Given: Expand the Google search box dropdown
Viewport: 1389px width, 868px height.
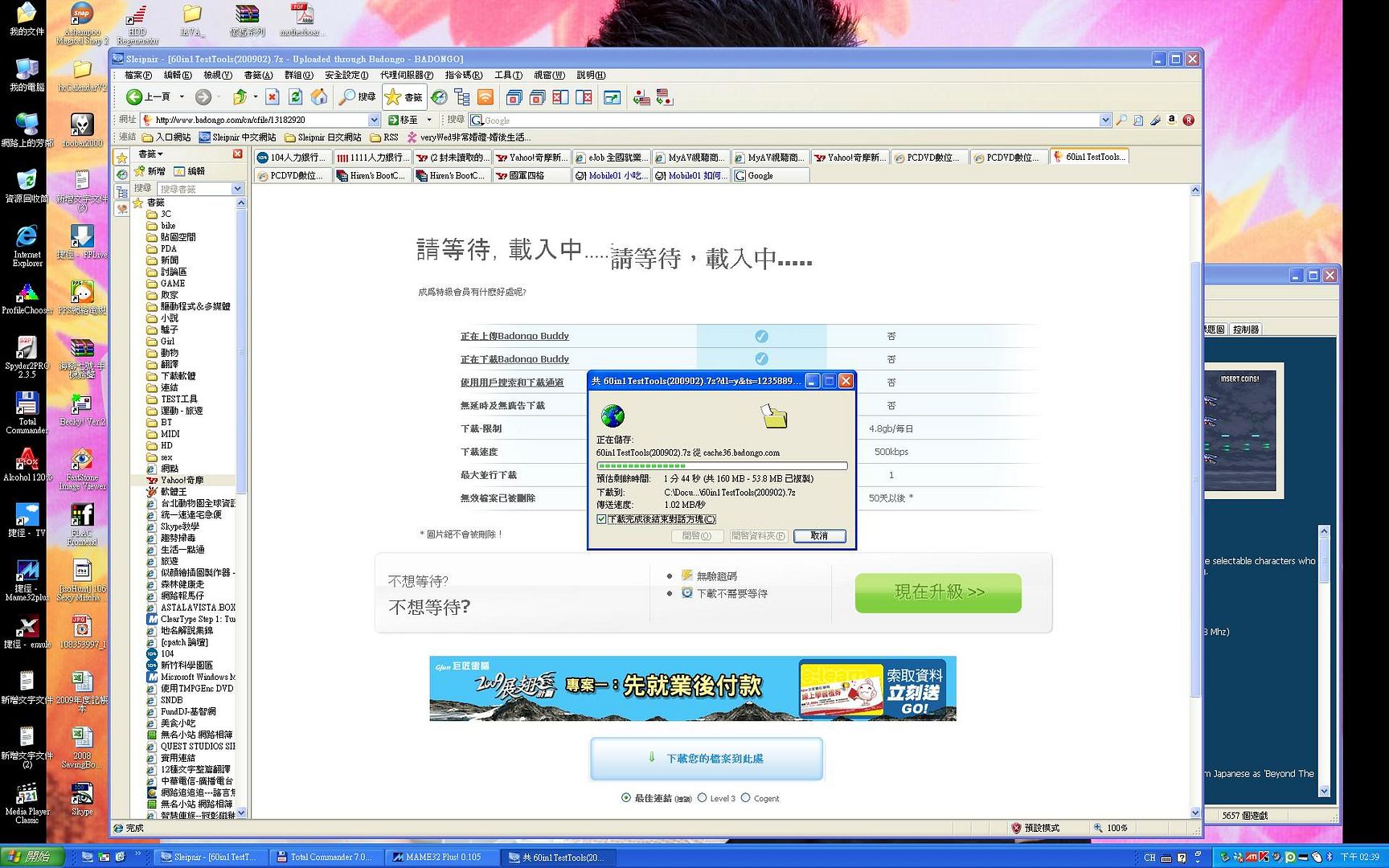Looking at the screenshot, I should point(1105,120).
